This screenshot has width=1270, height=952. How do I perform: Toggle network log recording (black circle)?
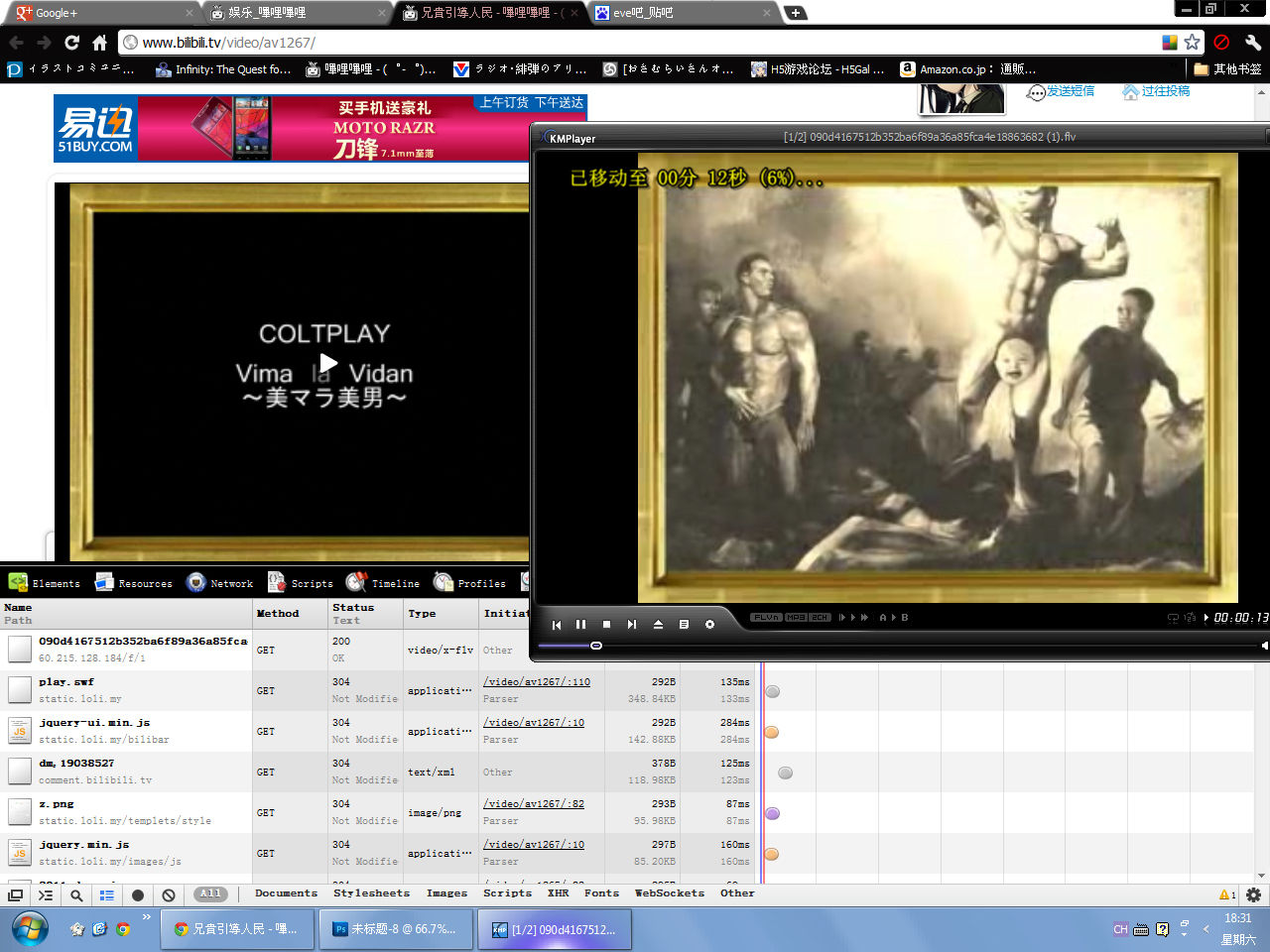point(138,895)
